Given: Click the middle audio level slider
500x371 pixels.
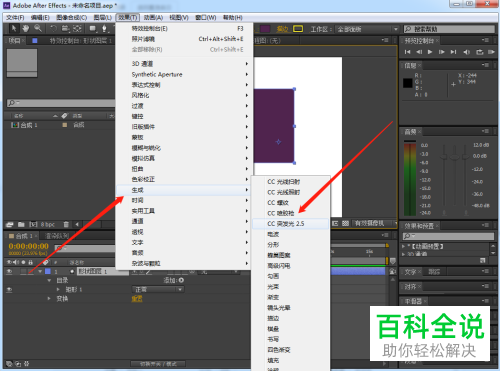Looking at the screenshot, I should tap(454, 157).
